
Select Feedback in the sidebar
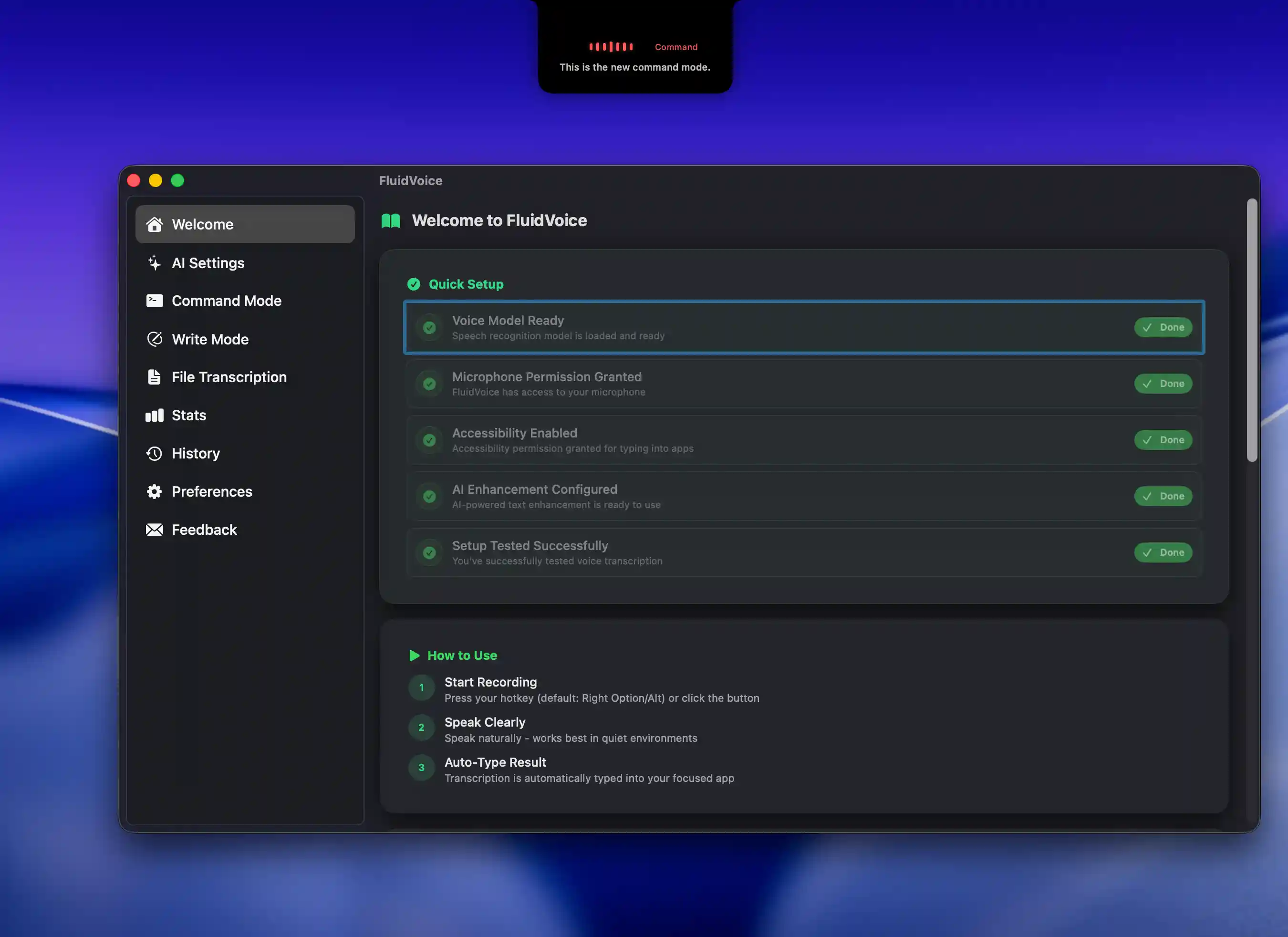(x=204, y=529)
